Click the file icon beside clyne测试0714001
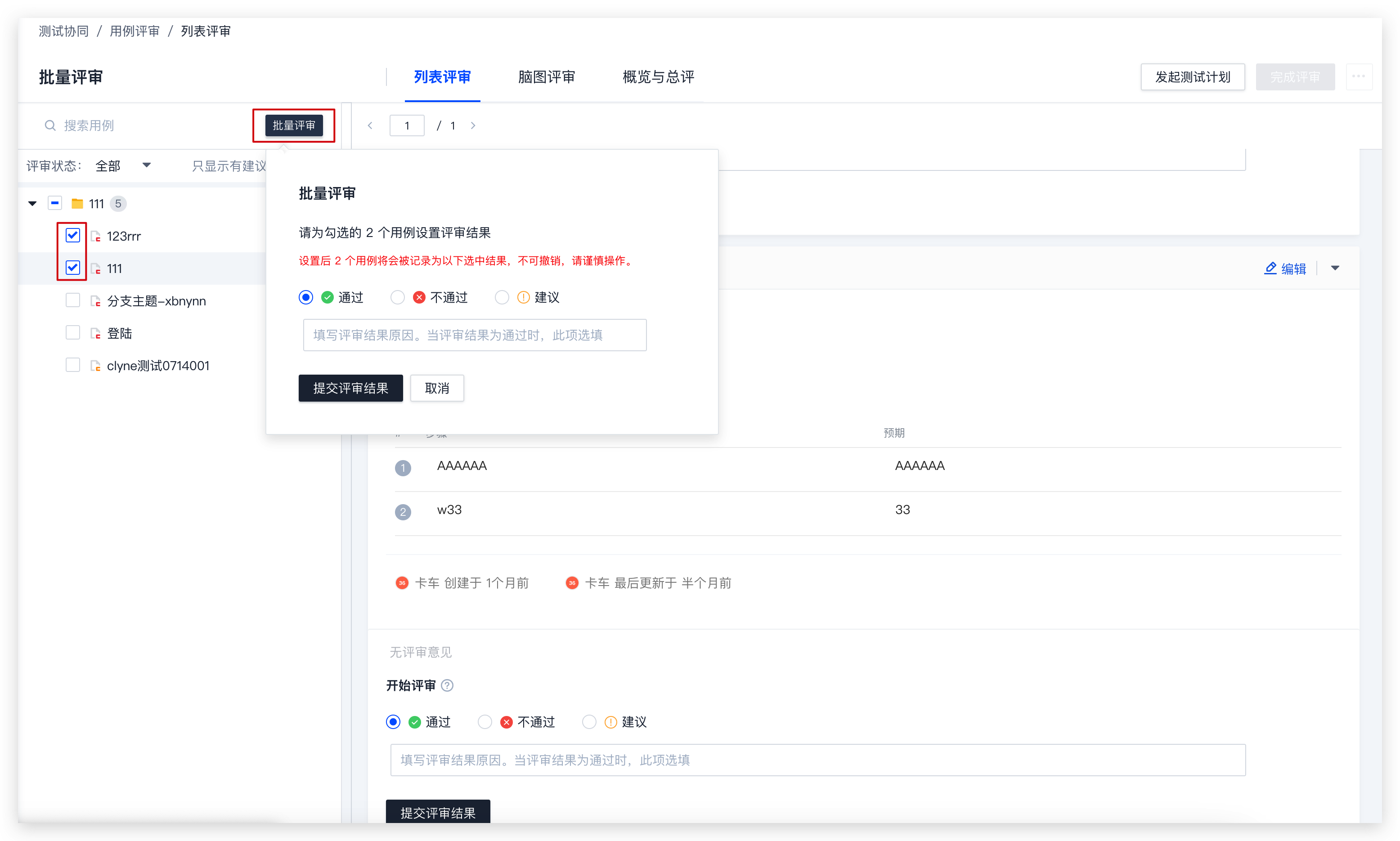 pos(96,366)
